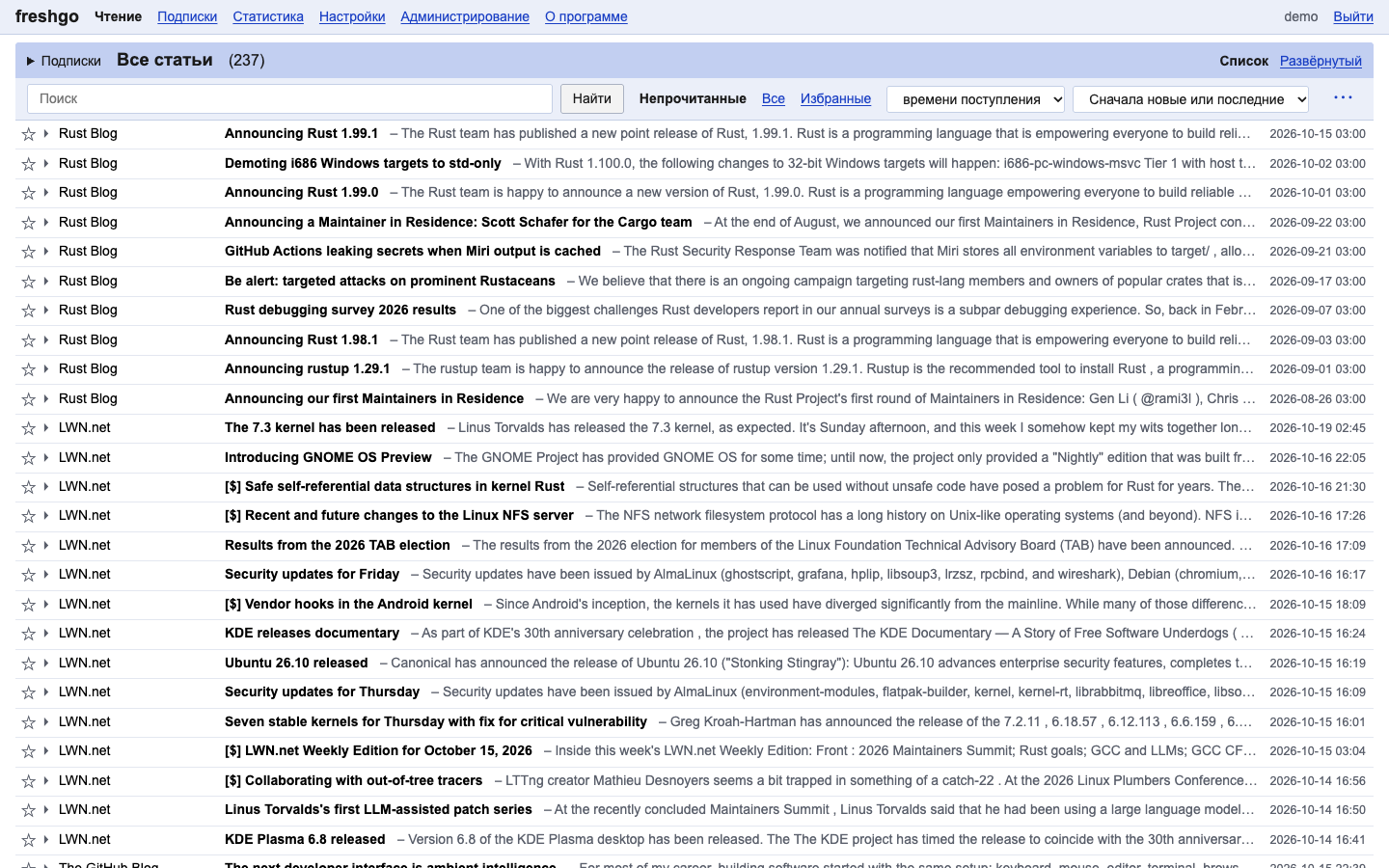The image size is (1389, 868).
Task: Open the 'времени поступления' sort dropdown
Action: click(x=975, y=98)
